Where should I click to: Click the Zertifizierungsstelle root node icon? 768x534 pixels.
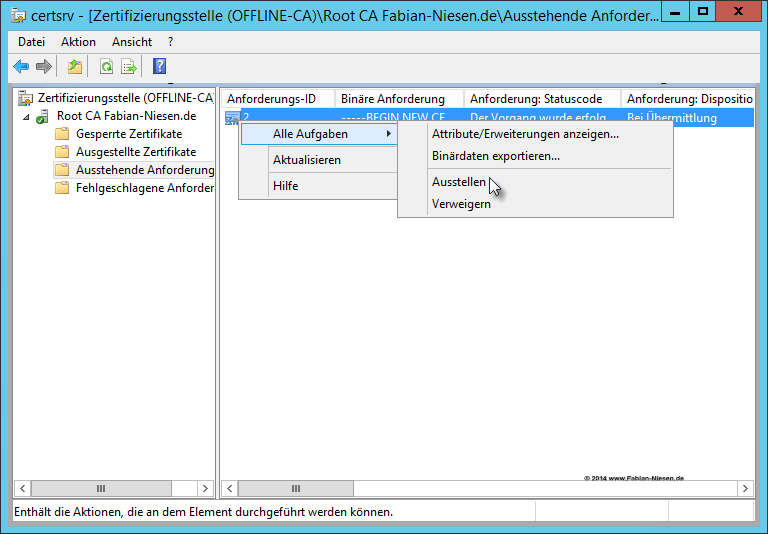pos(25,98)
